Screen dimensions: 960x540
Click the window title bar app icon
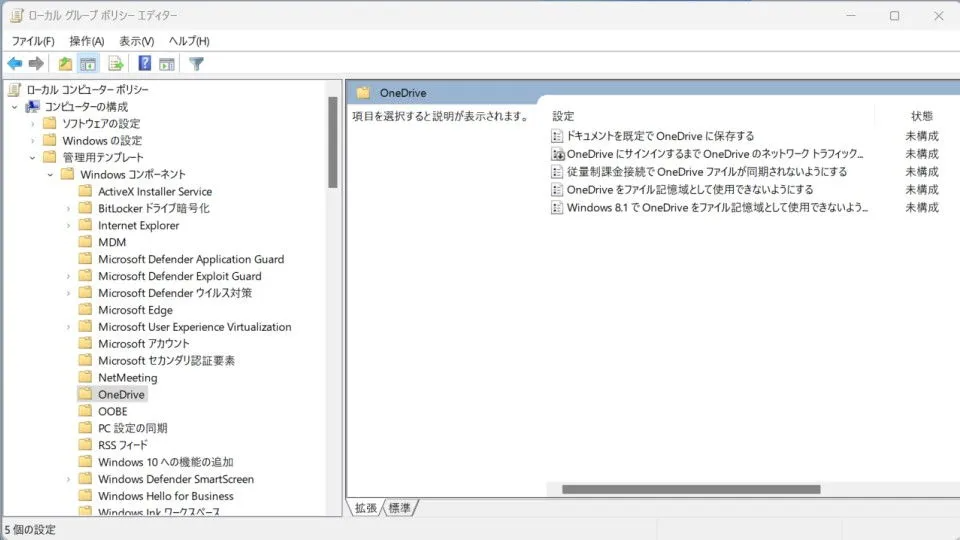pyautogui.click(x=17, y=15)
